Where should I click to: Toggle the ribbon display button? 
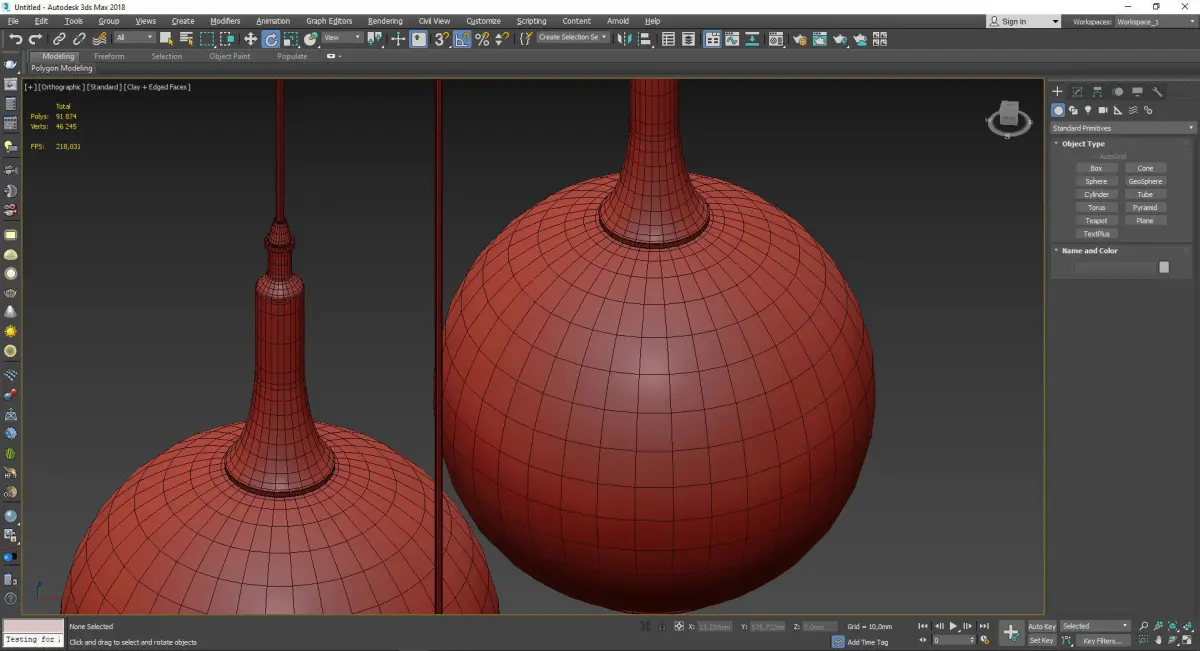click(712, 39)
